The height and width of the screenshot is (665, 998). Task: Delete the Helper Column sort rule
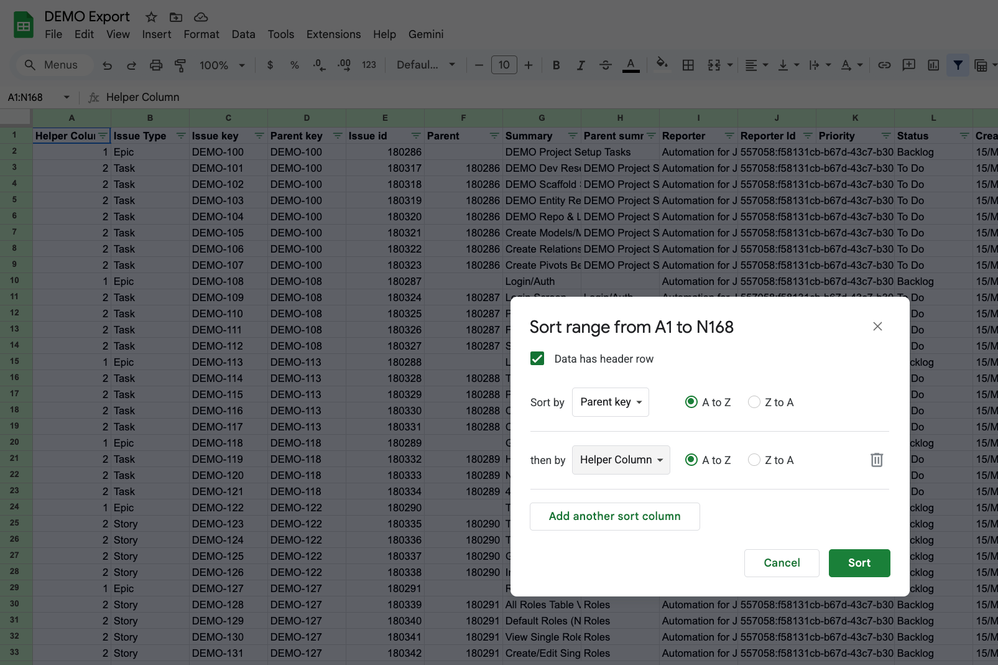(x=876, y=460)
